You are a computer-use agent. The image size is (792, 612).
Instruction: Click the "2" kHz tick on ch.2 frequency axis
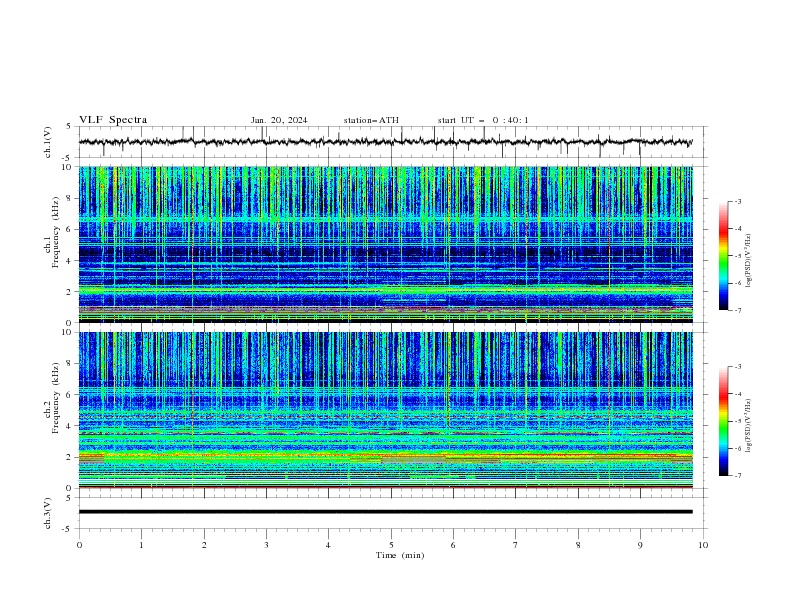(70, 457)
